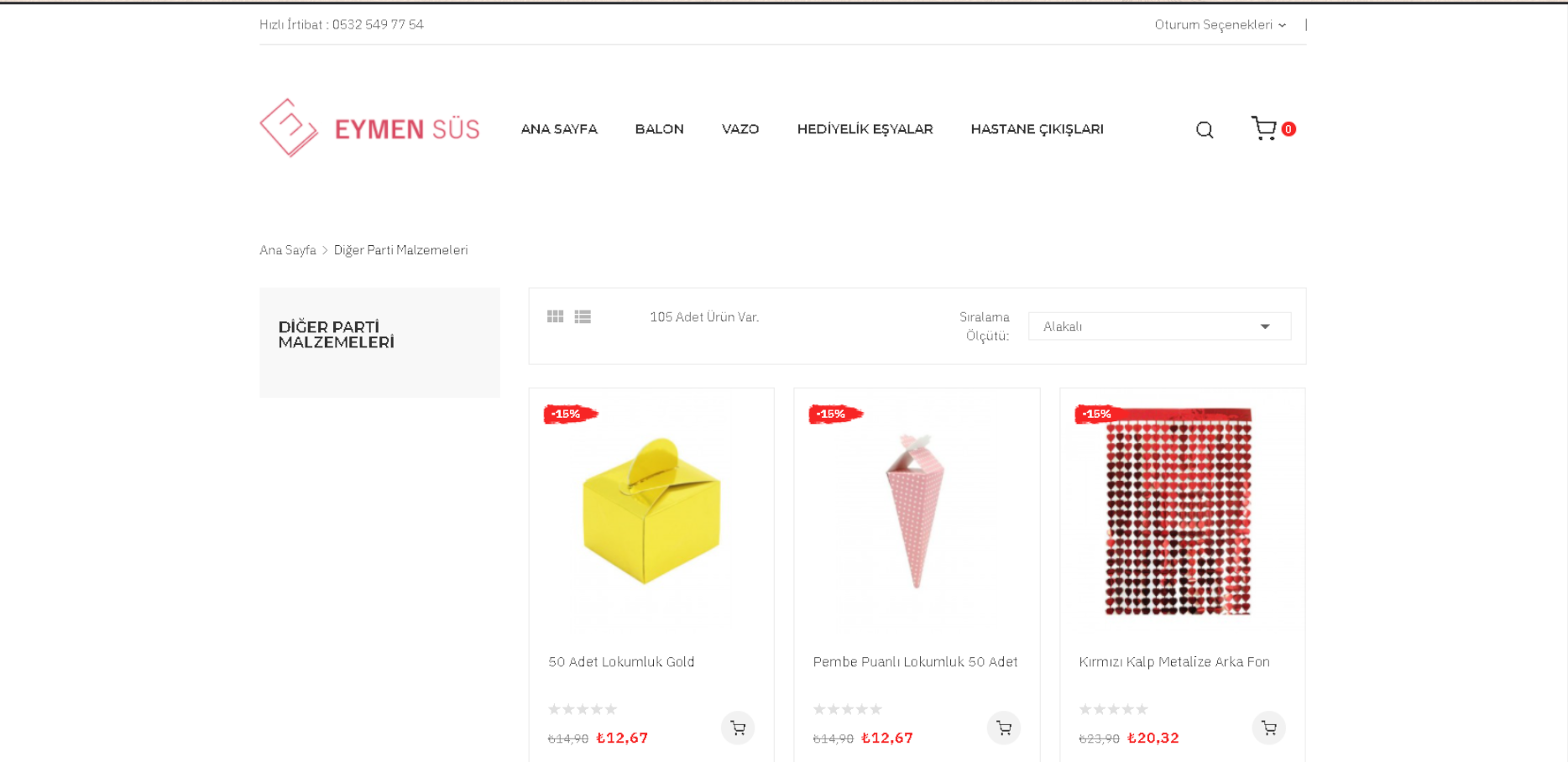Viewport: 1568px width, 762px height.
Task: Open the shopping cart icon
Action: (x=1264, y=128)
